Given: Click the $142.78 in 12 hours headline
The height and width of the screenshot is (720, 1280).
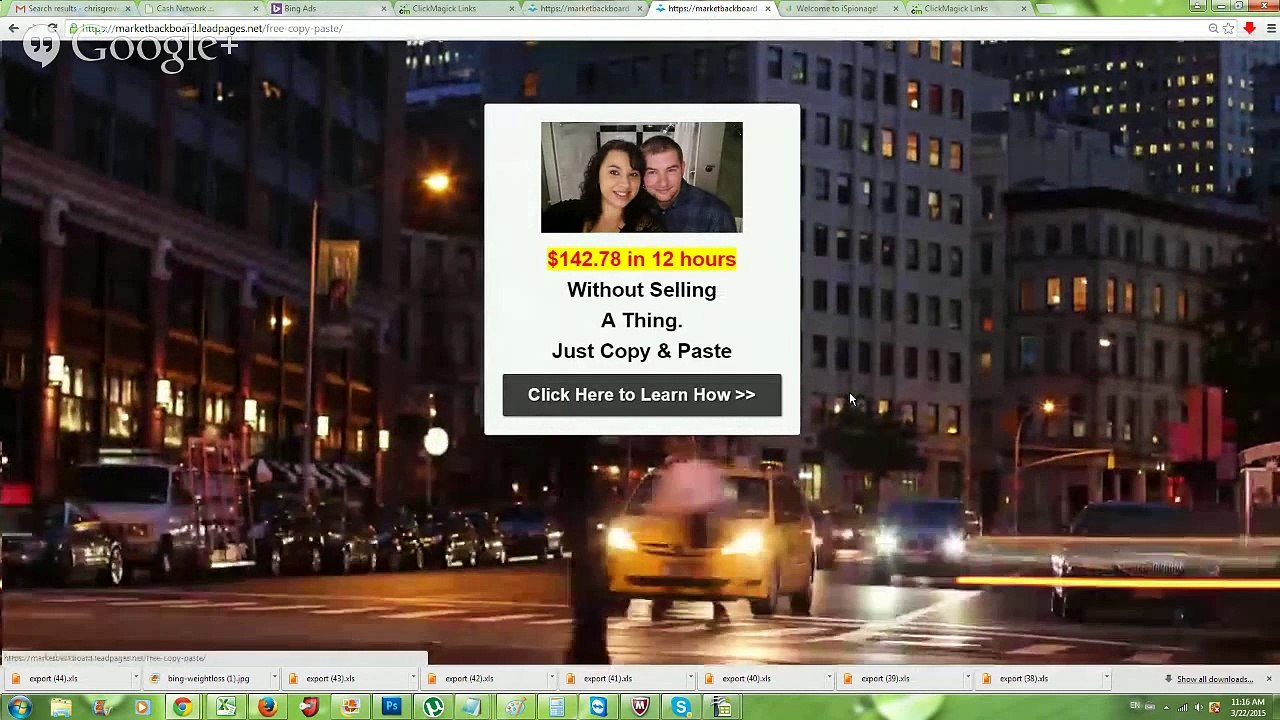Looking at the screenshot, I should point(642,259).
